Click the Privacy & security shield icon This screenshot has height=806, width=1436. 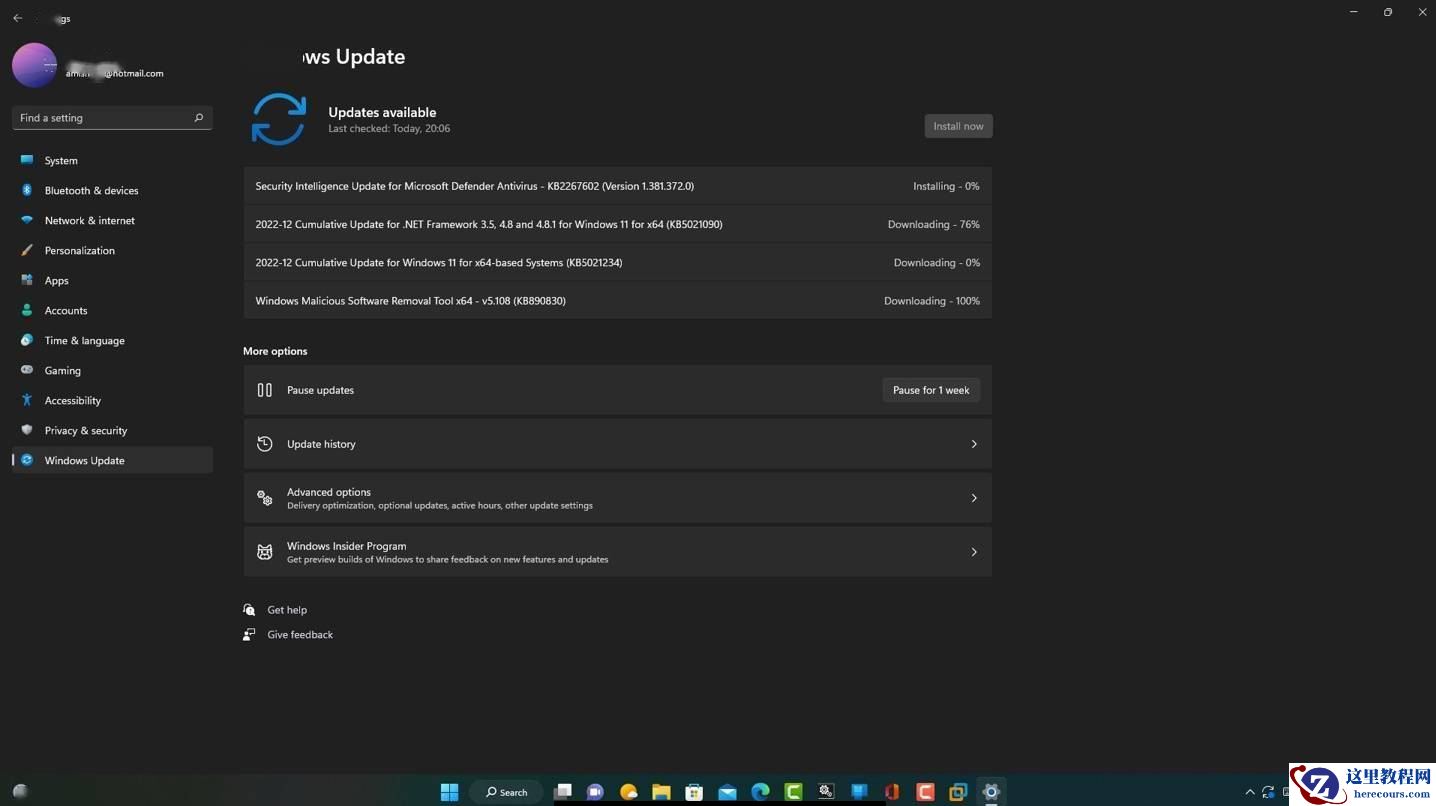point(26,430)
